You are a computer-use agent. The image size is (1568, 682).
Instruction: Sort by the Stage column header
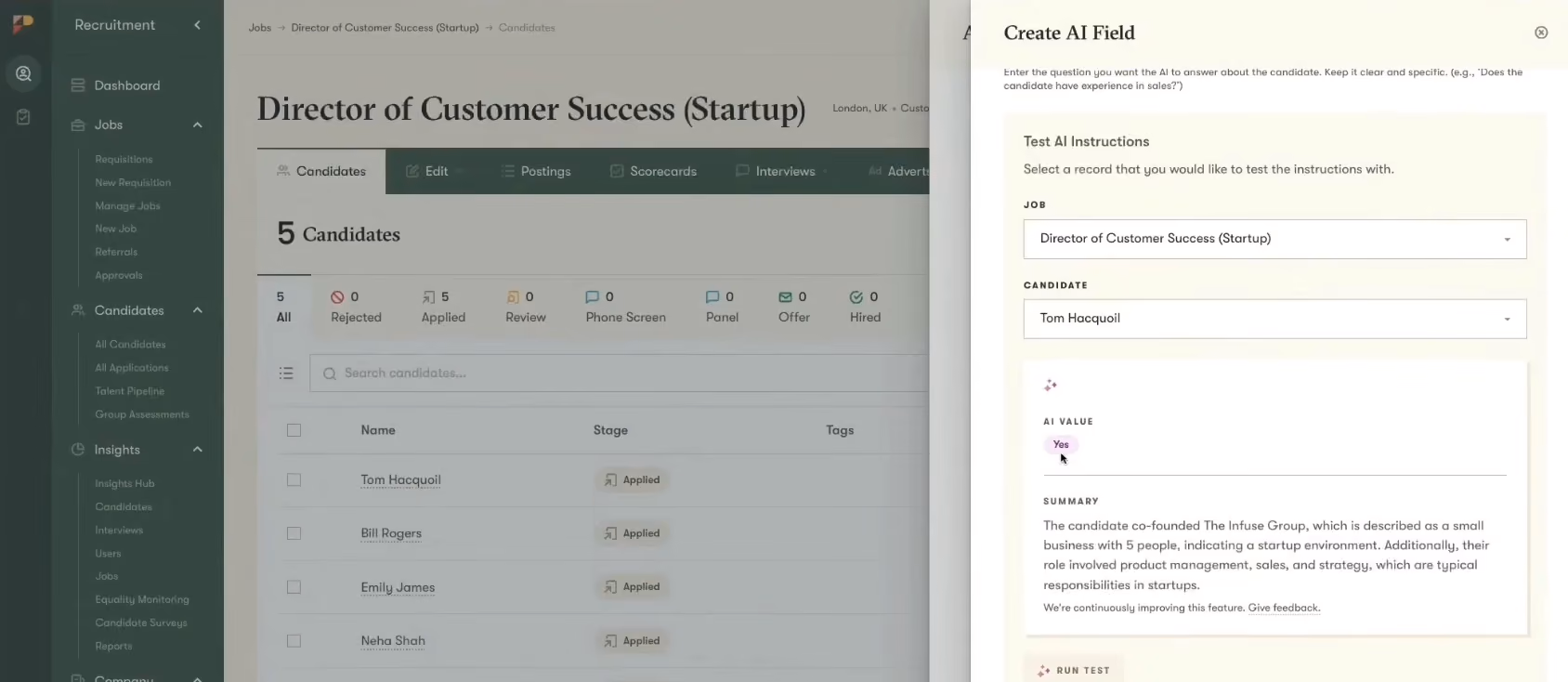pos(610,430)
